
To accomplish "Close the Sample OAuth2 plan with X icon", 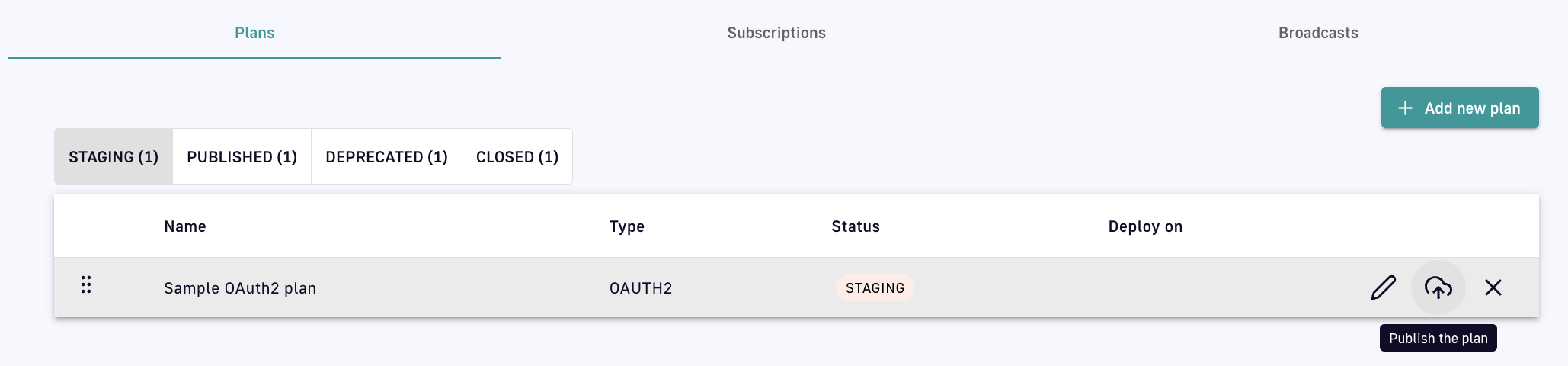I will tap(1493, 287).
